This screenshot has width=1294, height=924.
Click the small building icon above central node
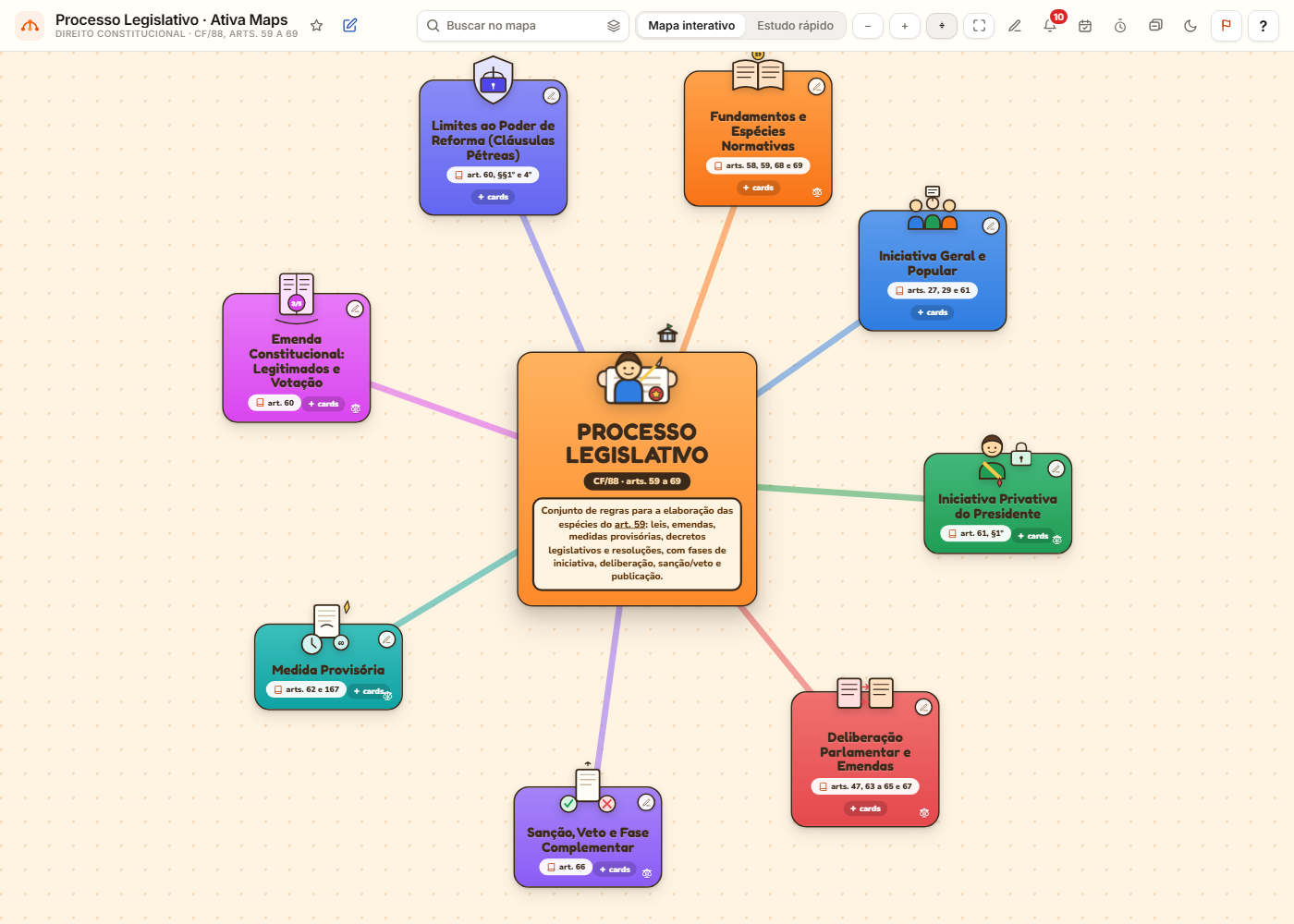667,334
